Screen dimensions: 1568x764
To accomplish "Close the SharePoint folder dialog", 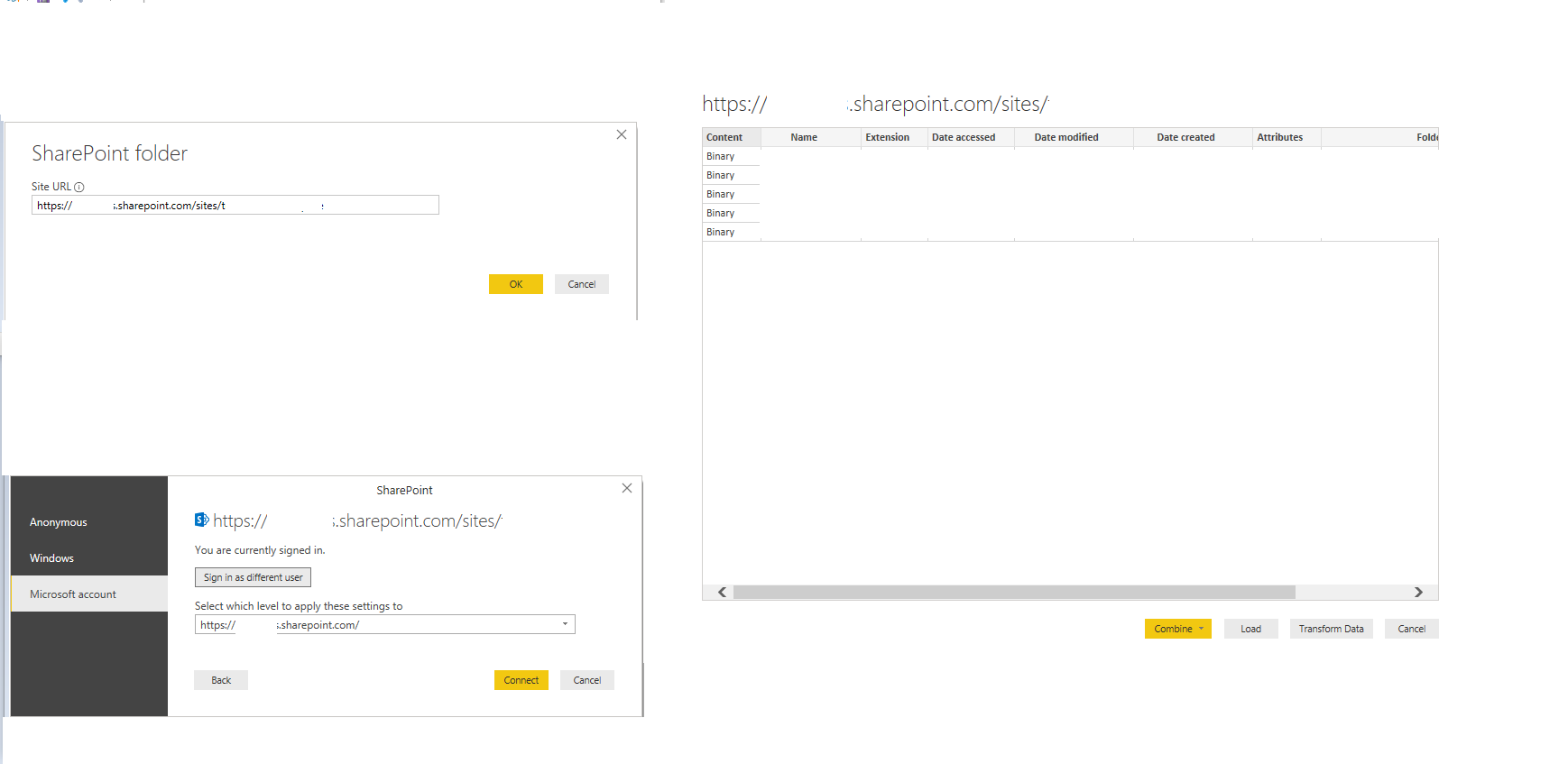I will coord(622,134).
